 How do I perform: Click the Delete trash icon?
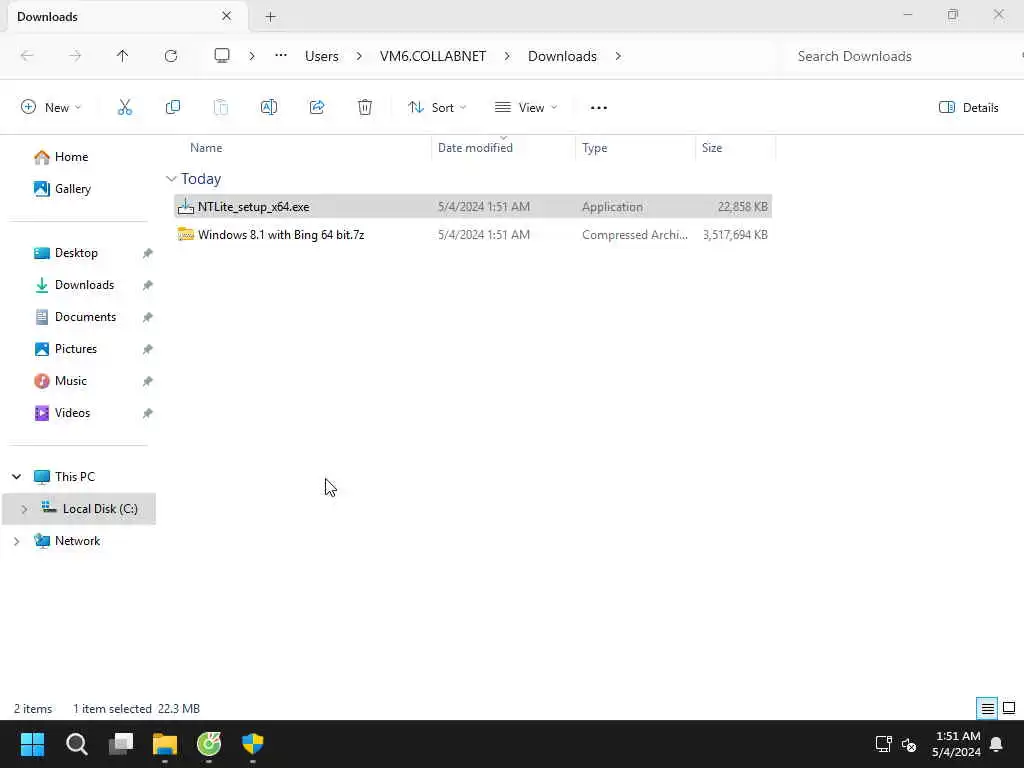point(365,108)
